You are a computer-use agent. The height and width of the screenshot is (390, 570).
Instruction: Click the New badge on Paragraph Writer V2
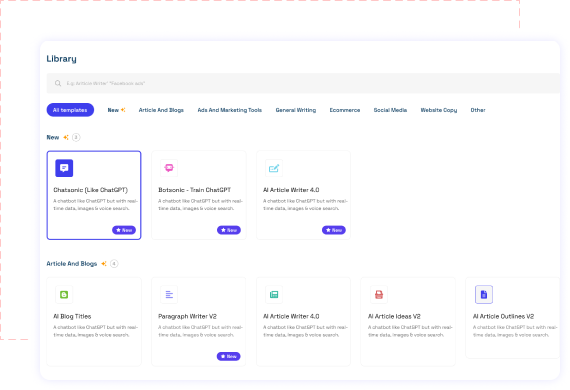(x=229, y=356)
